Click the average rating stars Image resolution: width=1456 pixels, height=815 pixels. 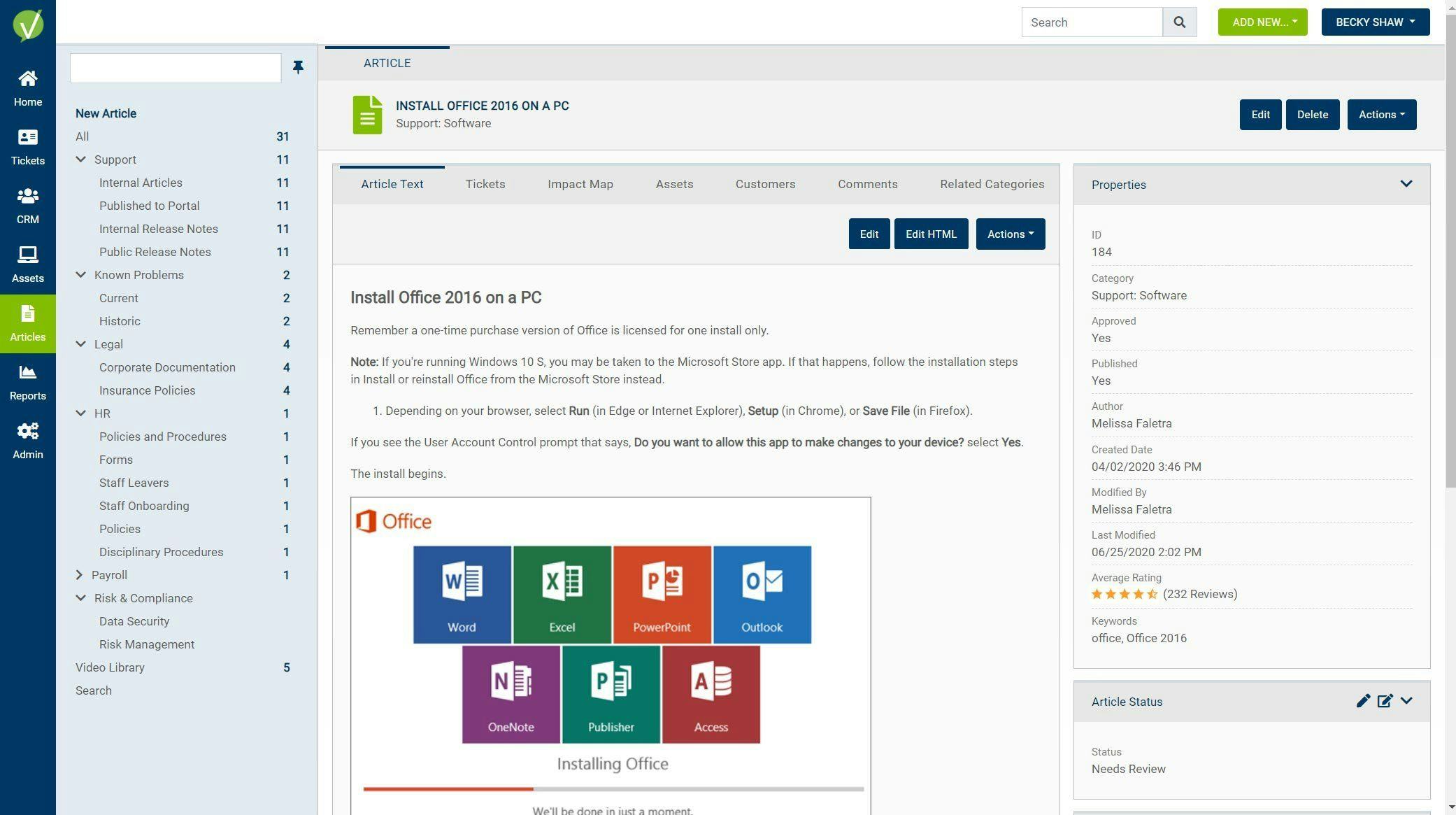1124,594
